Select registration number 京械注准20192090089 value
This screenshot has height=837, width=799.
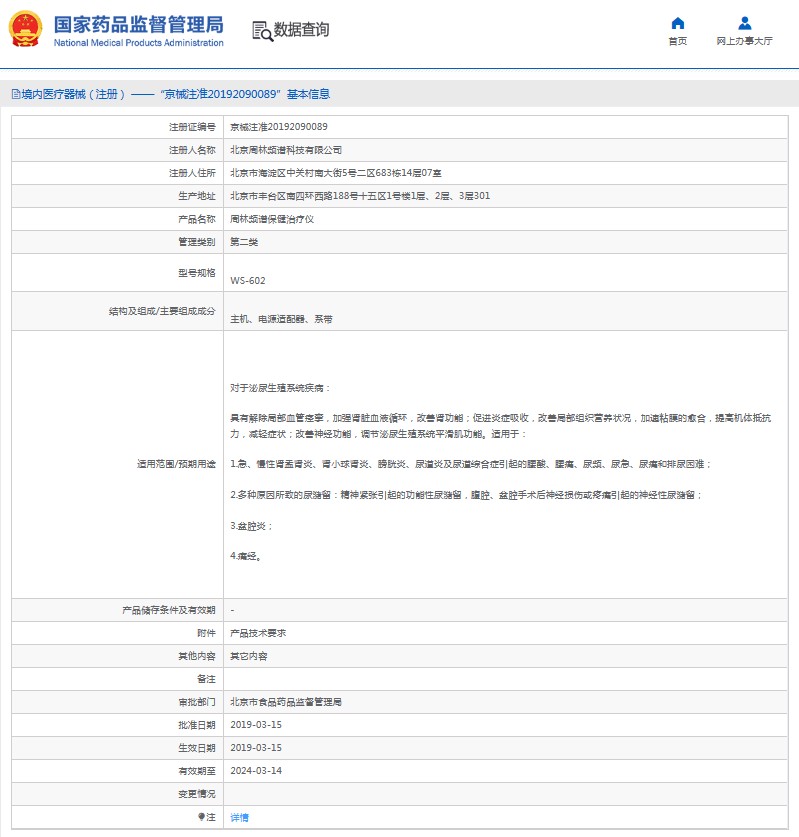tap(279, 127)
